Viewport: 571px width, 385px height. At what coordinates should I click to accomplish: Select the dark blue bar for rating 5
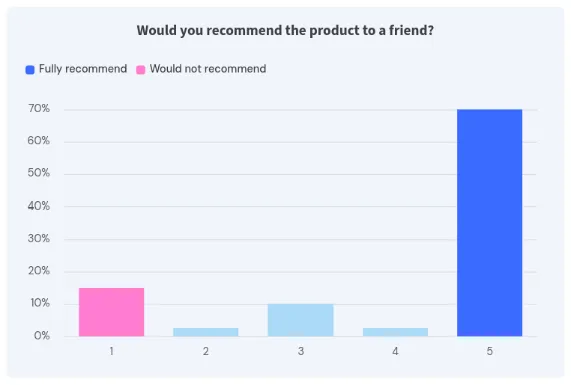click(x=489, y=223)
